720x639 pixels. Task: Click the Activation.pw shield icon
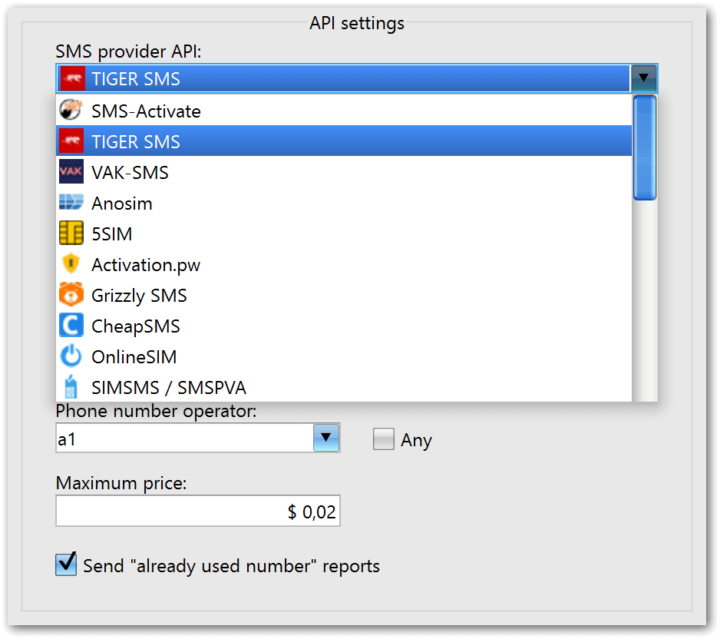point(71,264)
